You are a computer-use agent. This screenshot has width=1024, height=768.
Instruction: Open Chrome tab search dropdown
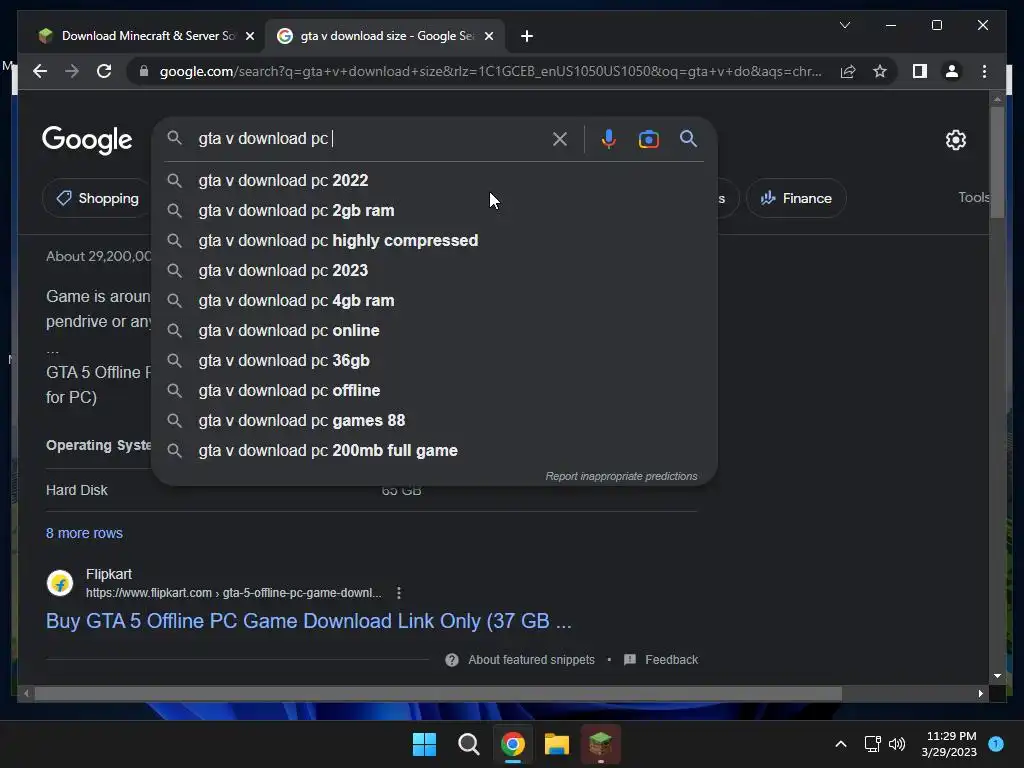844,25
